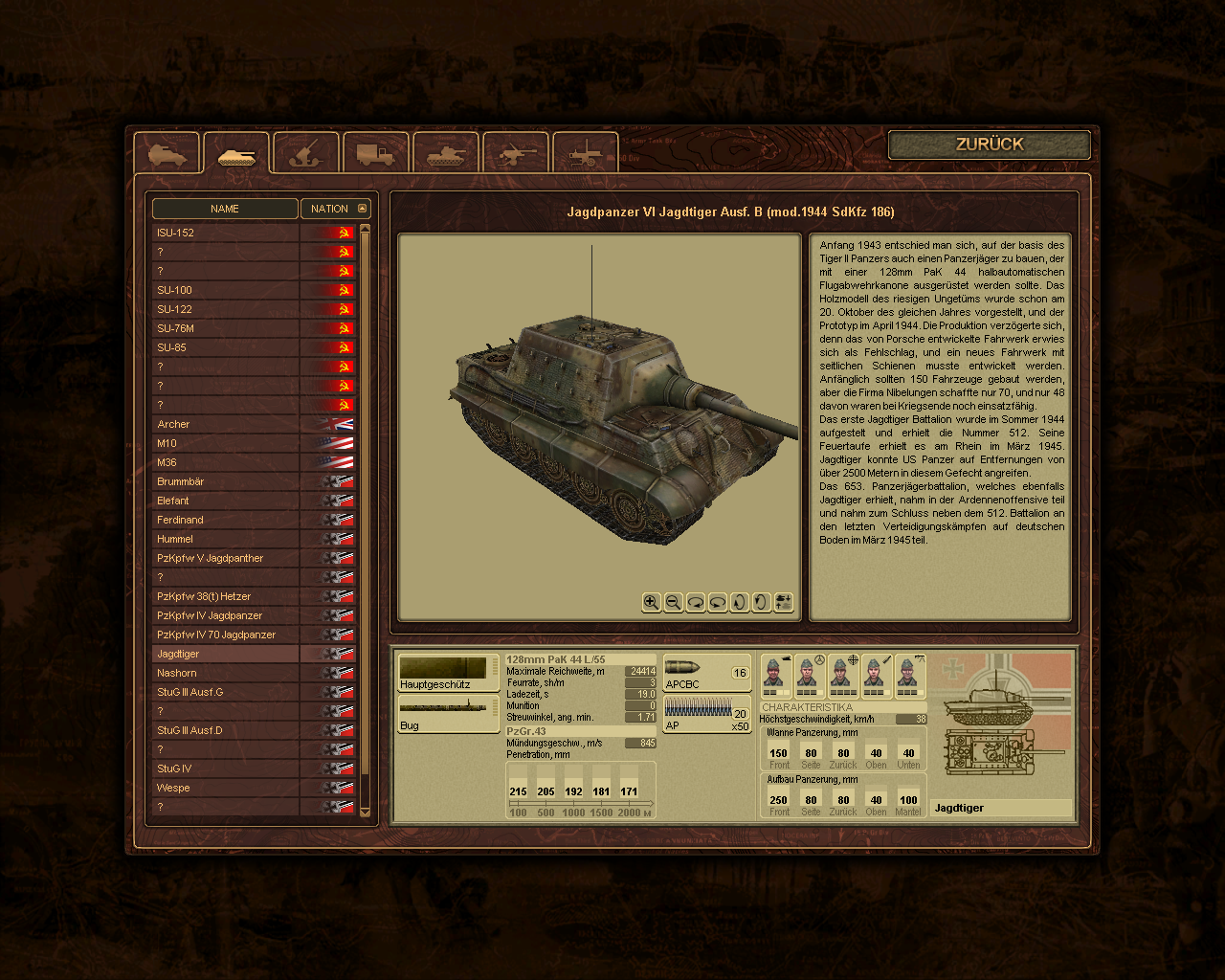
Task: Rotate tank model horizontally with first rotate icon
Action: [x=696, y=602]
